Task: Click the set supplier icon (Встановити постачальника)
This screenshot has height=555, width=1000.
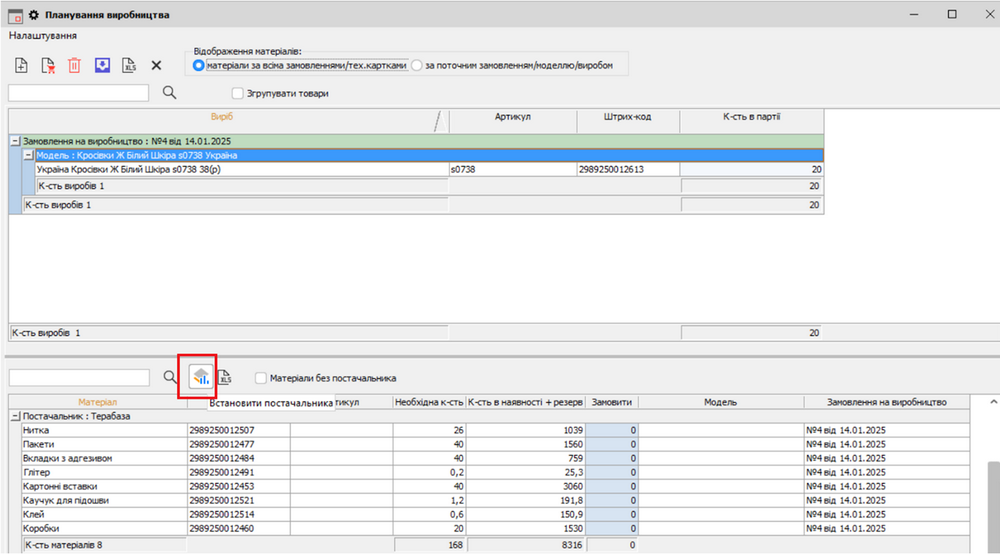Action: (201, 377)
